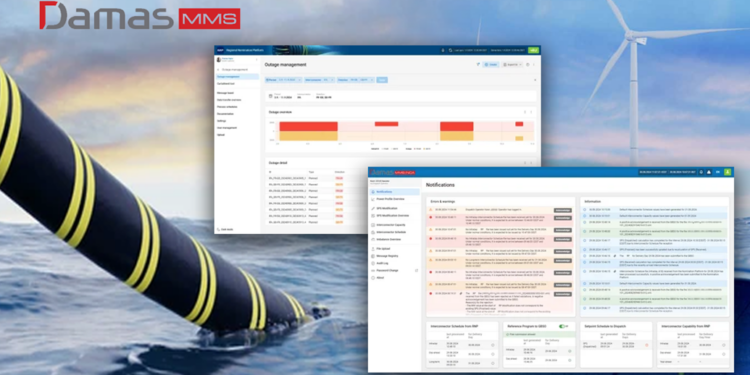Viewport: 750px width, 375px height.
Task: Click the Notifications page heading
Action: point(440,185)
